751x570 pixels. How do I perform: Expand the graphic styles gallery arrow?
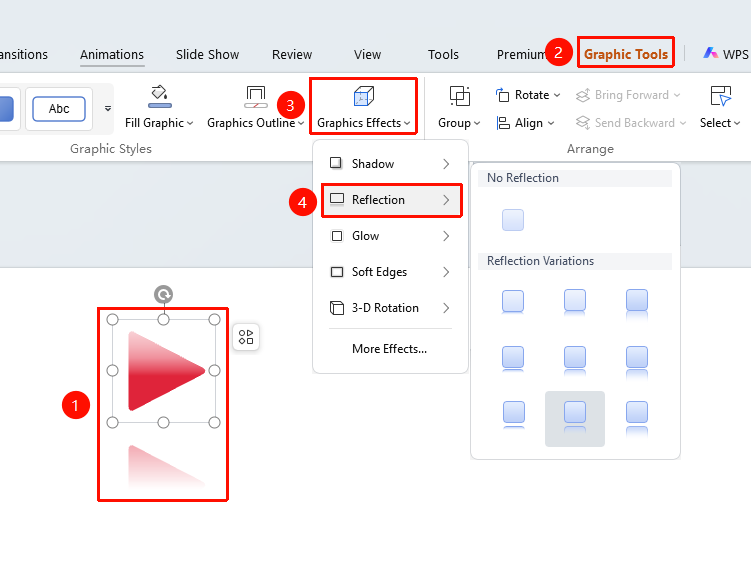[108, 109]
